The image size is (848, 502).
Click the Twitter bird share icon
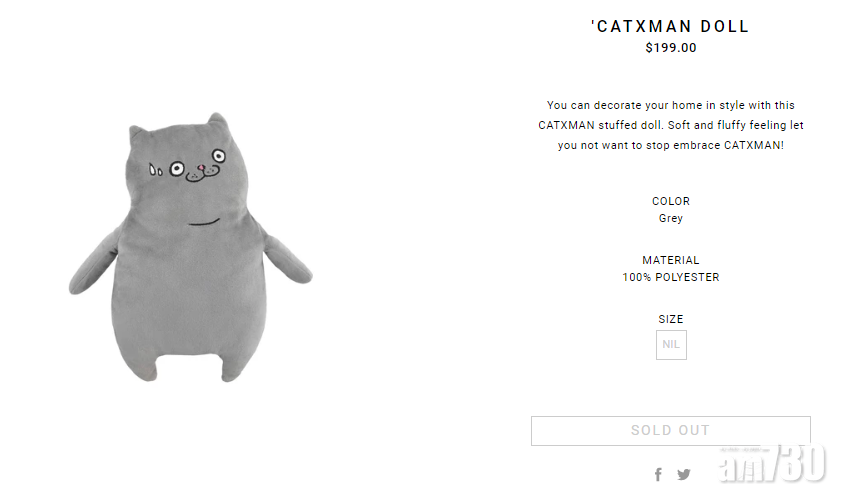click(683, 475)
